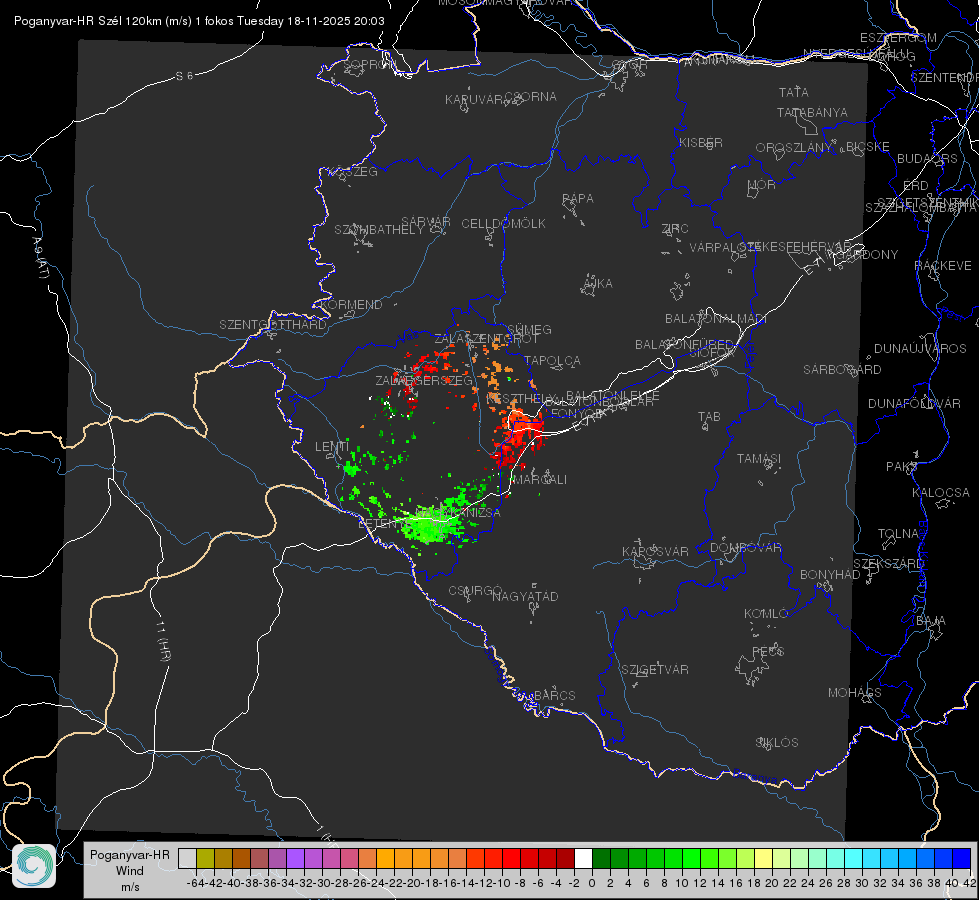Image resolution: width=979 pixels, height=900 pixels.
Task: Click the '11 (HR)' road label
Action: click(x=162, y=641)
